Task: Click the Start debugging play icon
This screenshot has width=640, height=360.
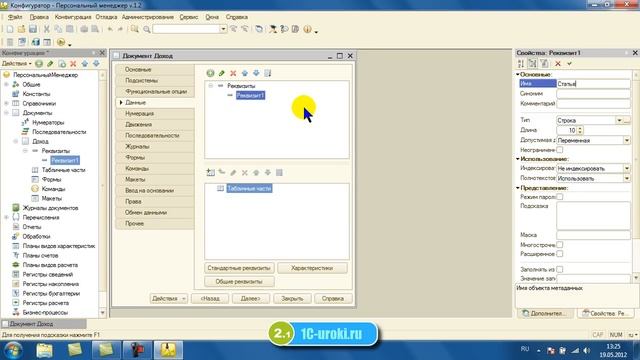Action: pyautogui.click(x=61, y=42)
